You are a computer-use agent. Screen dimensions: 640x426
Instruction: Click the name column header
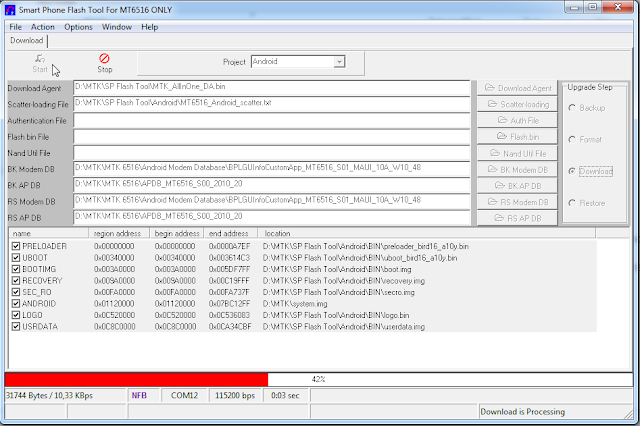pos(49,233)
